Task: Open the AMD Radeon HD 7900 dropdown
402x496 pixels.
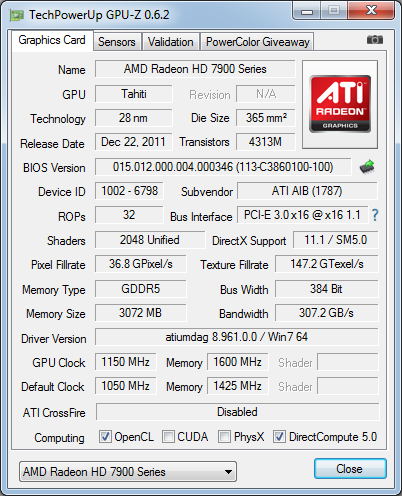Action: point(128,472)
